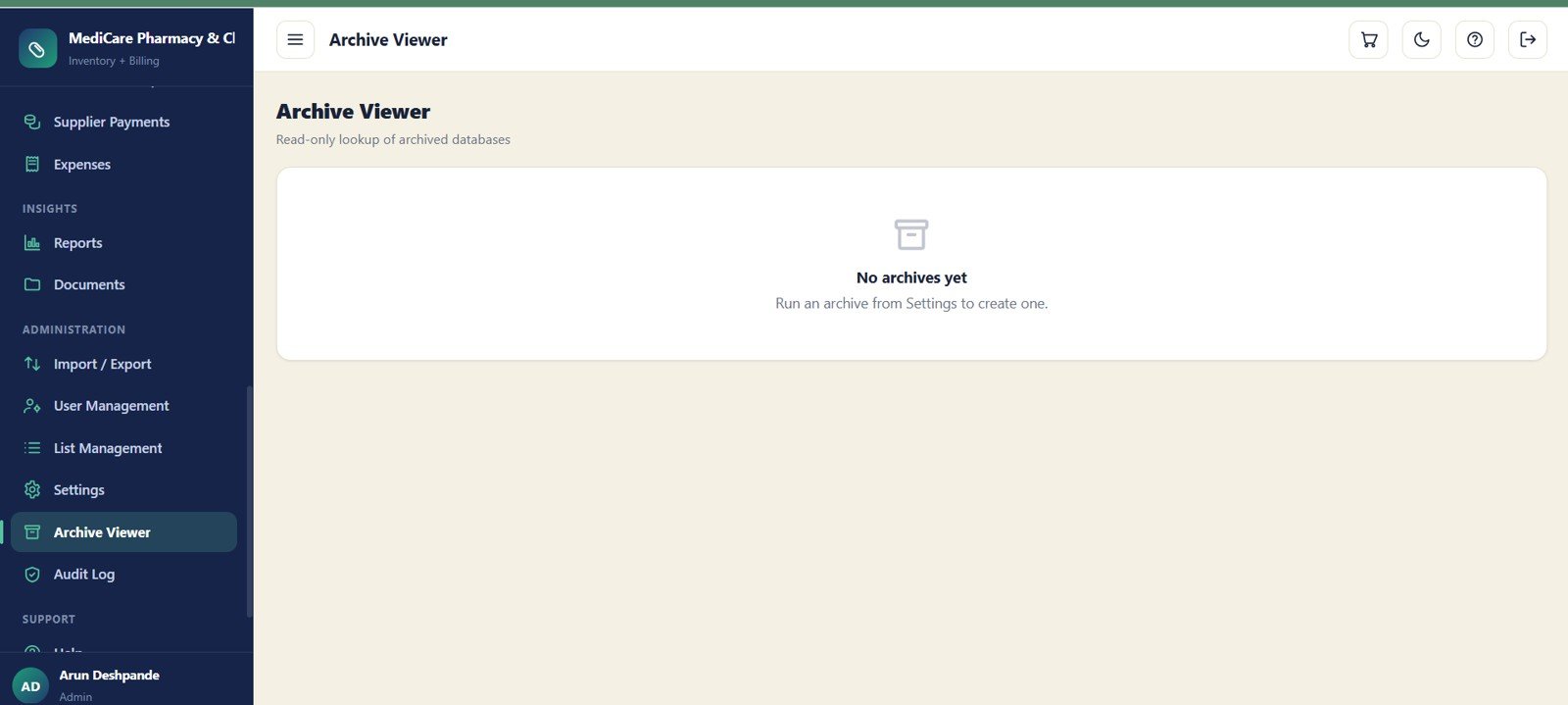Click the List Management list icon

[x=32, y=448]
